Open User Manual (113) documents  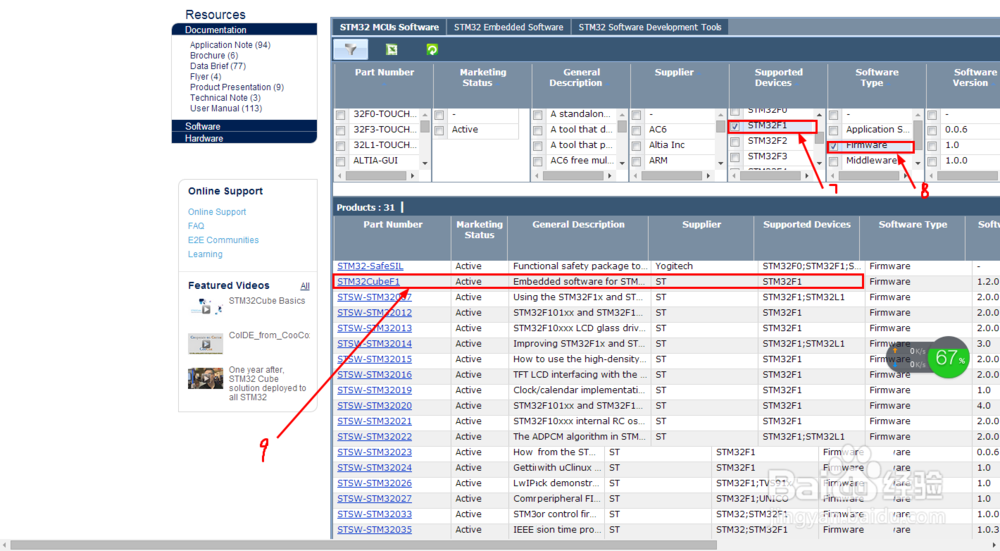point(226,108)
